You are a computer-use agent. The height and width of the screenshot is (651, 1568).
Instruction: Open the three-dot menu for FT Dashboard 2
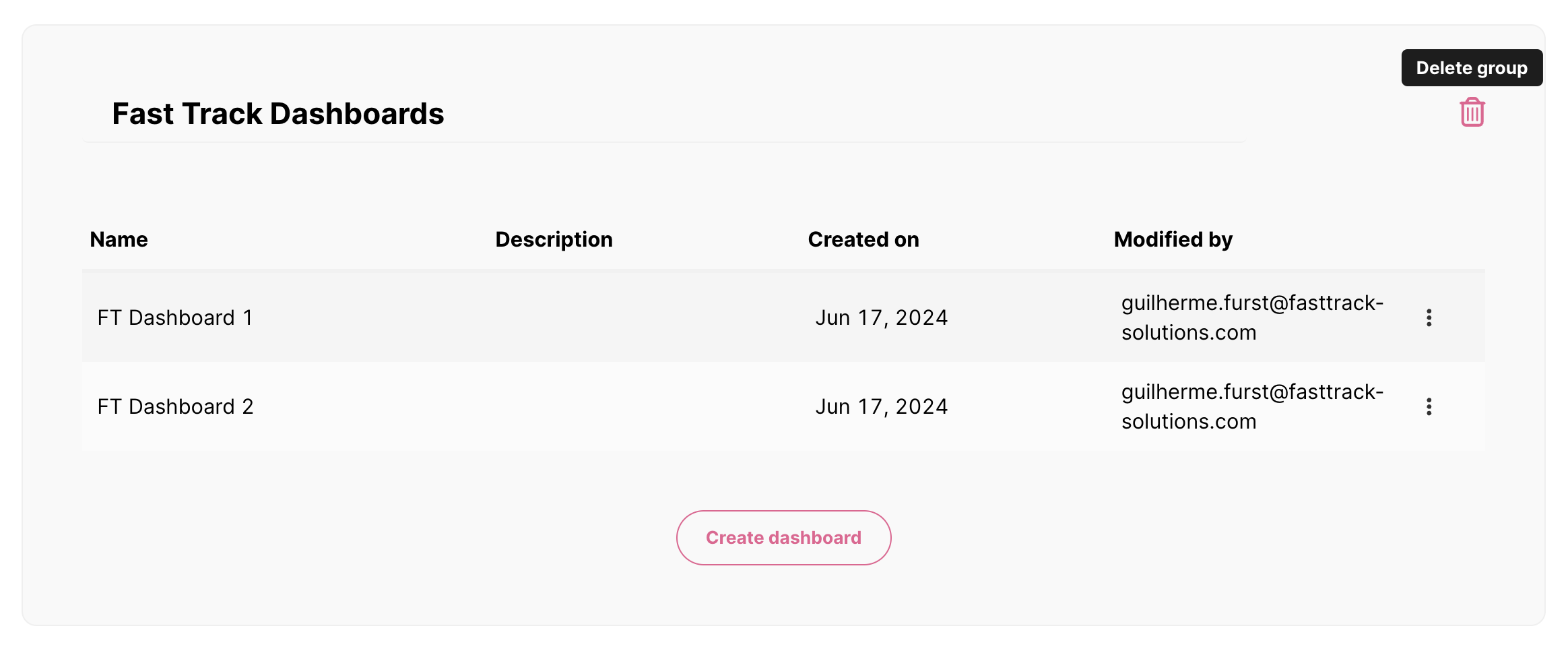coord(1429,407)
